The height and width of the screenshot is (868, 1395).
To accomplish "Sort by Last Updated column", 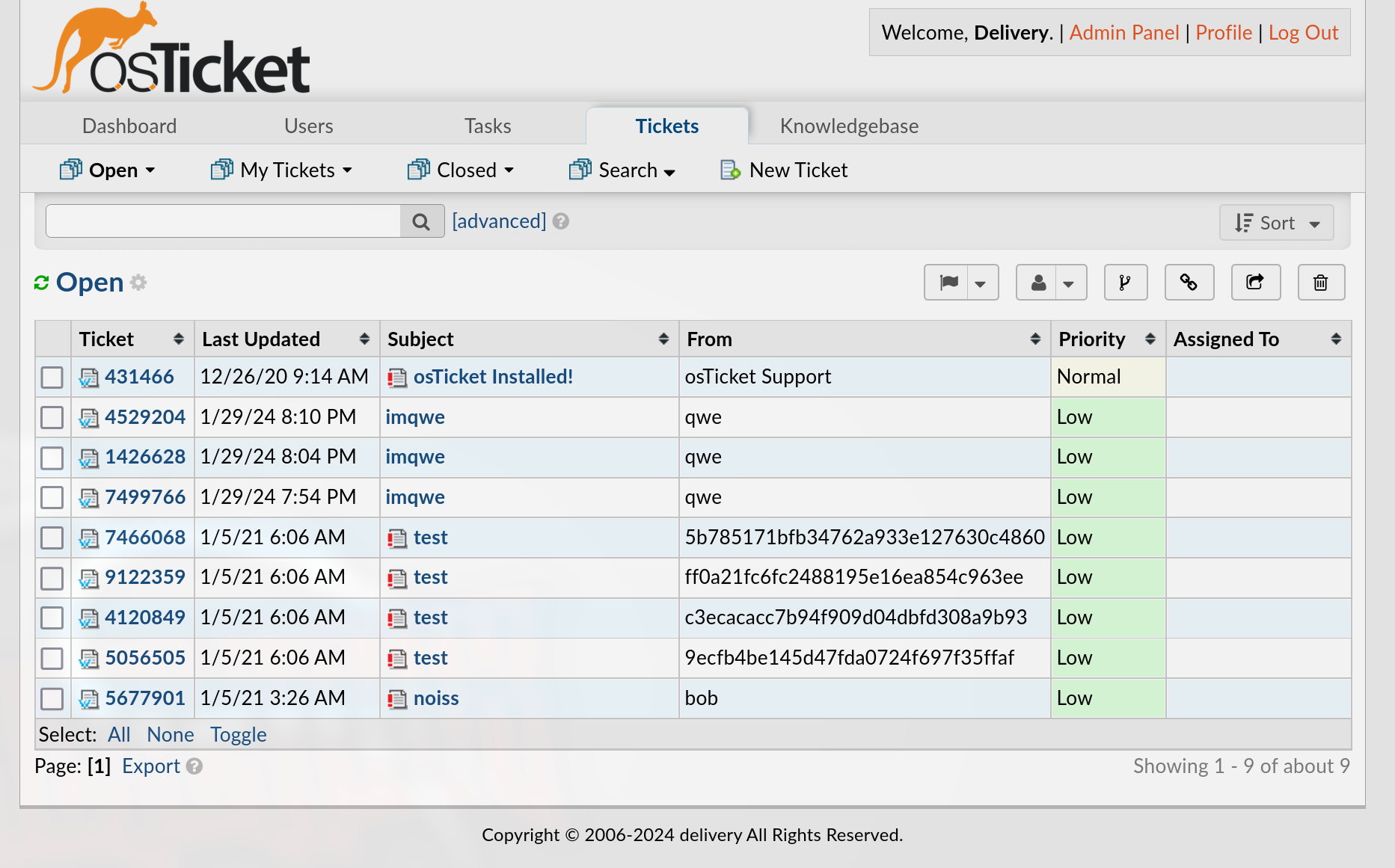I will tap(286, 339).
